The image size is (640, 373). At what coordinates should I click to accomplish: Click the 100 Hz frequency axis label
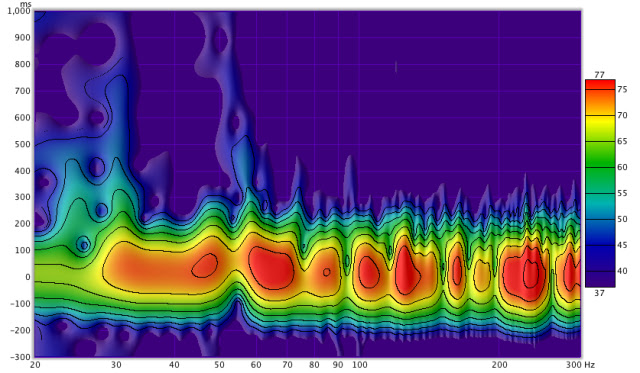(x=360, y=365)
